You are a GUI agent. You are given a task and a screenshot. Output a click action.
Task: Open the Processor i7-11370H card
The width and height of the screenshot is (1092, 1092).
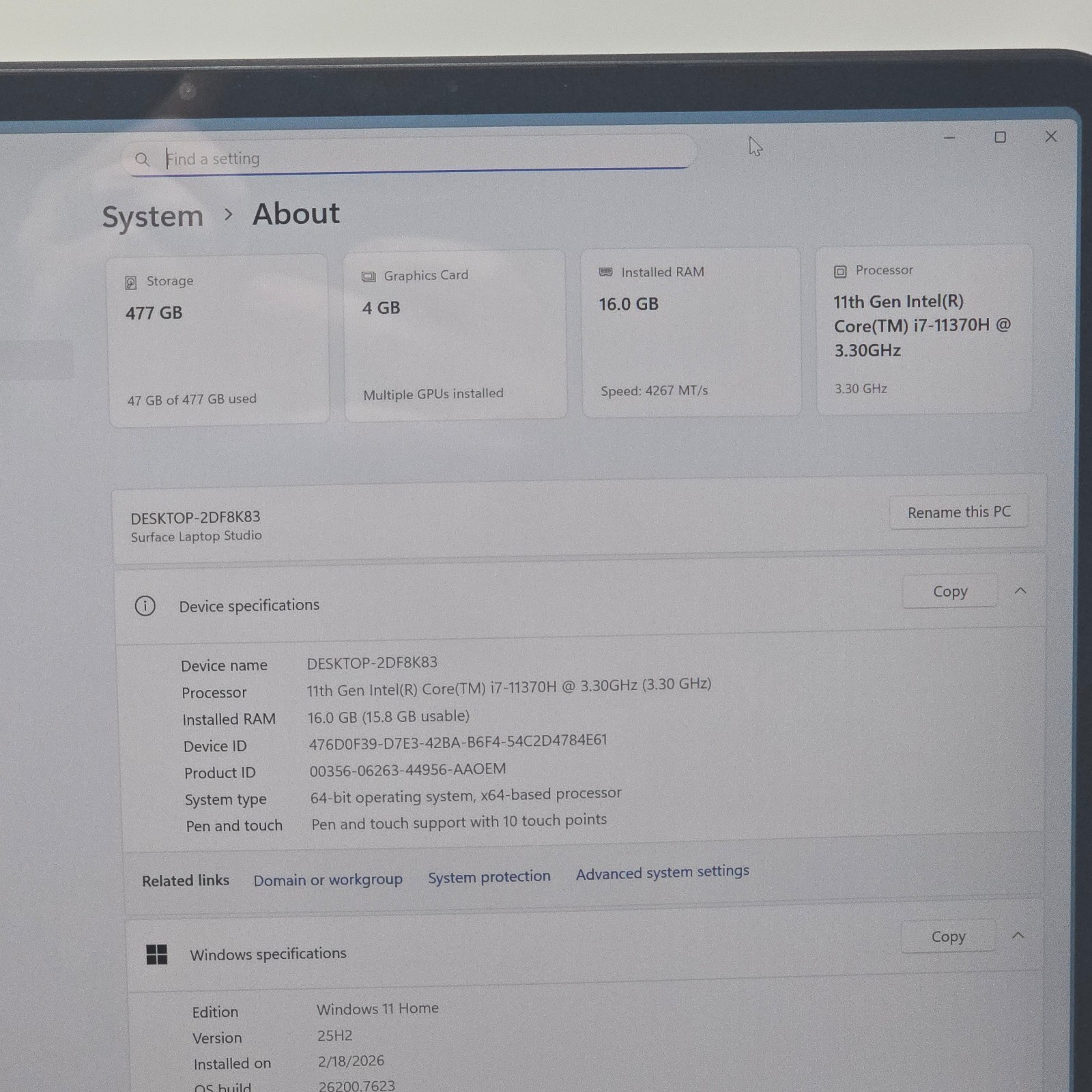[x=924, y=329]
